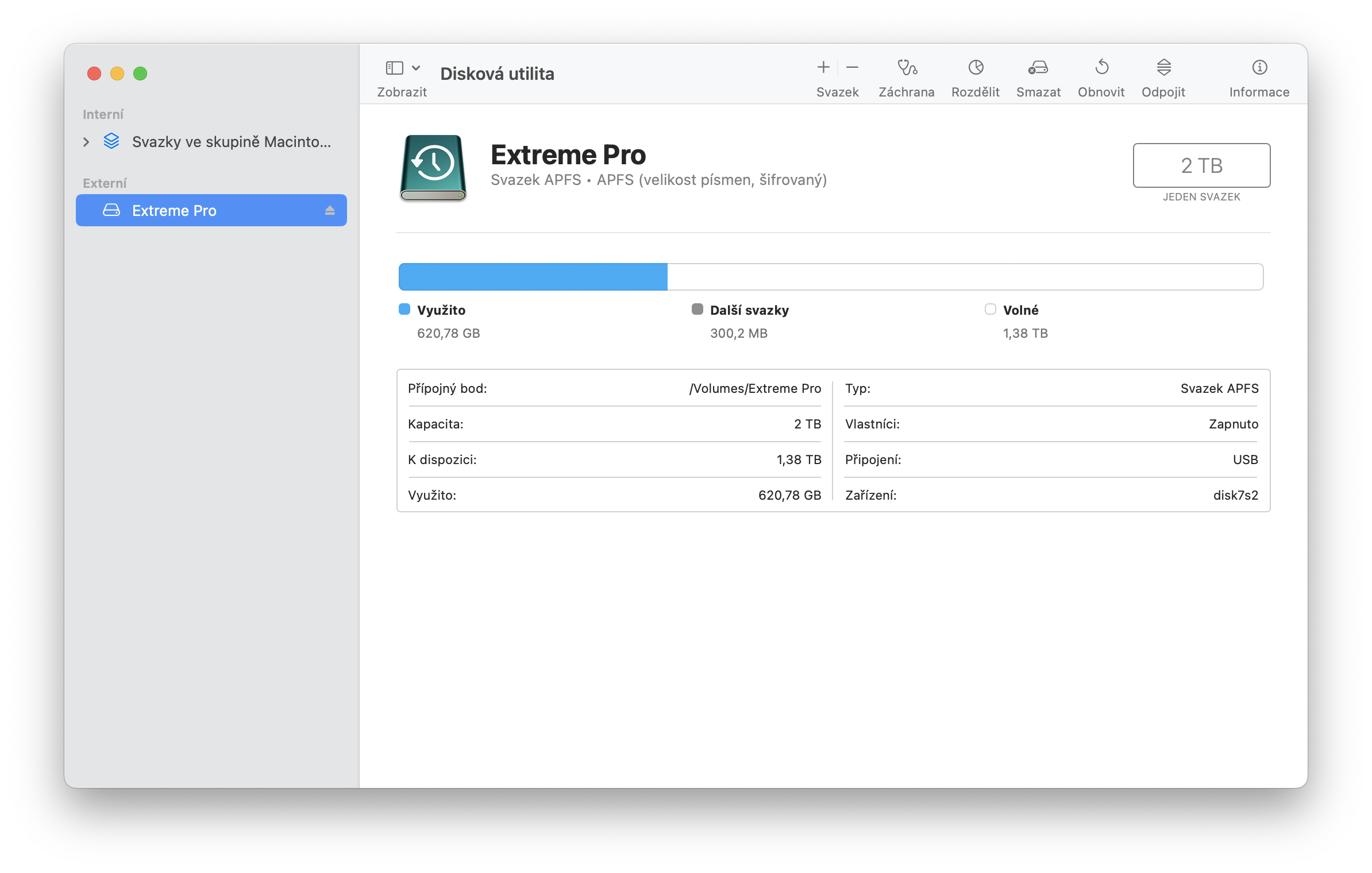
Task: Remove a volume with the minus icon
Action: (x=853, y=67)
